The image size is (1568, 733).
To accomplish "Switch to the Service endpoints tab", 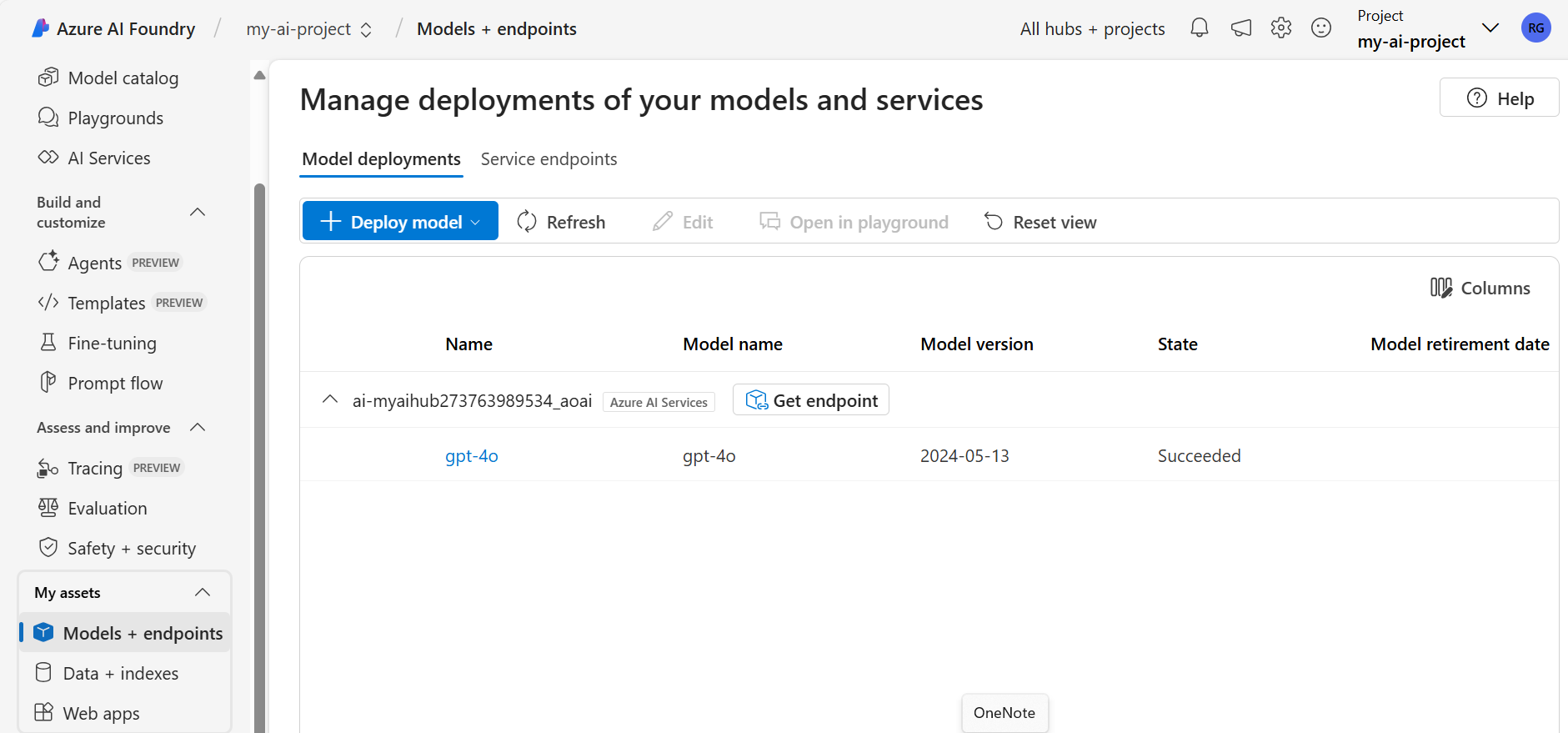I will [x=549, y=159].
